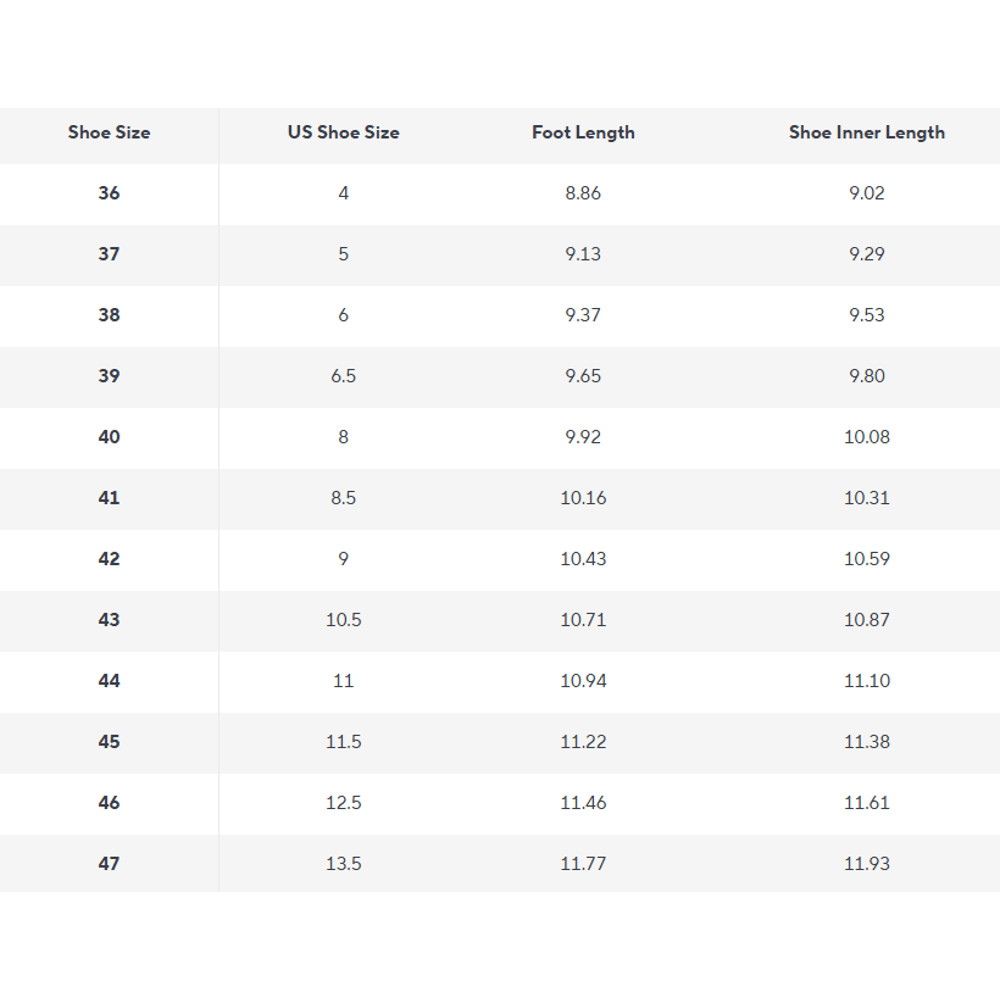1000x1000 pixels.
Task: Click shoe size 40 cell
Action: click(109, 437)
